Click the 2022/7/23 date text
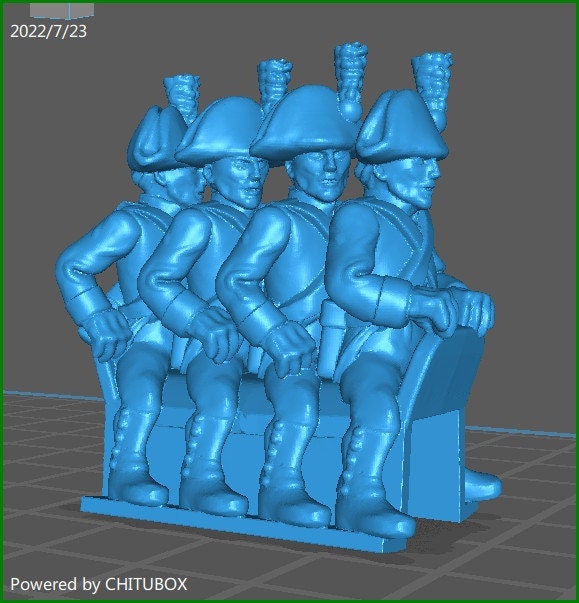 pos(48,31)
